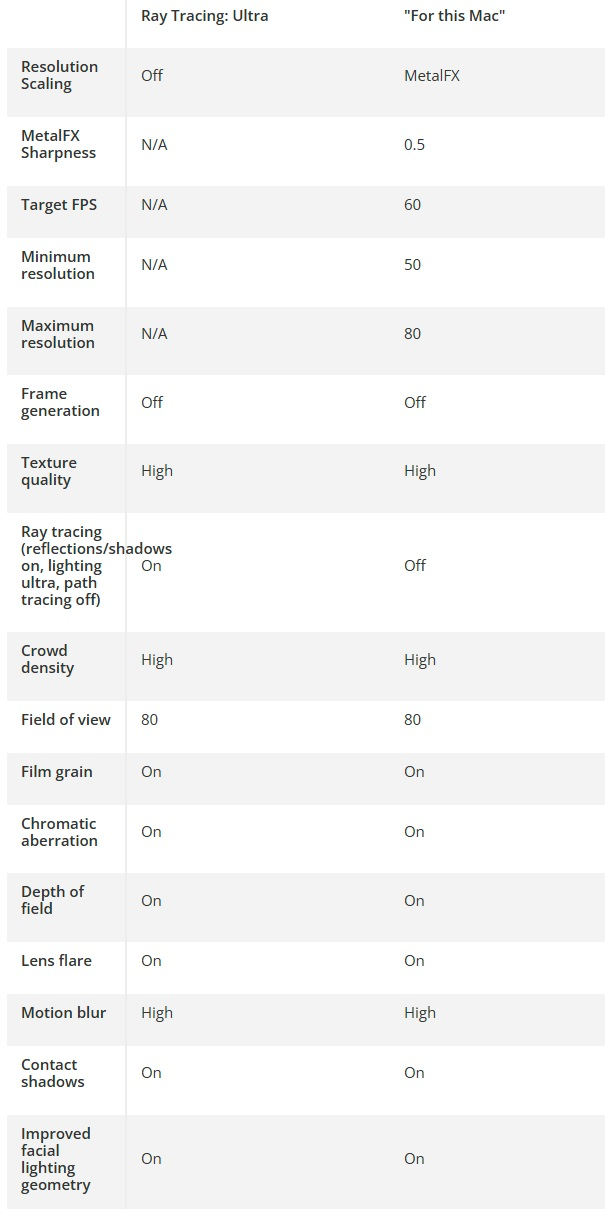Click the Ray tracing "On" value under Ultra
The height and width of the screenshot is (1209, 605).
coord(151,565)
